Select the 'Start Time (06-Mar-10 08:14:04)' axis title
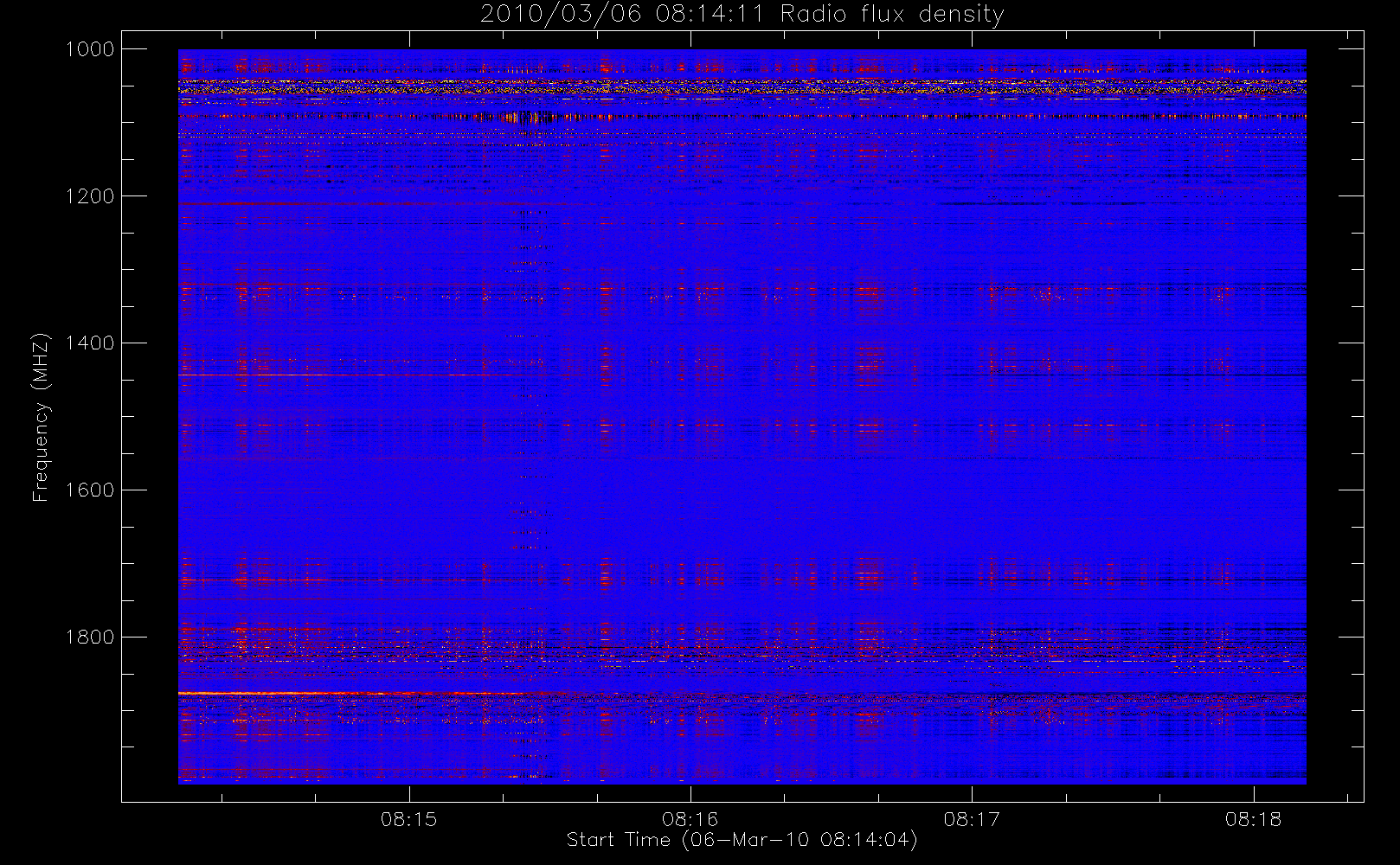Viewport: 1400px width, 865px height. point(742,840)
